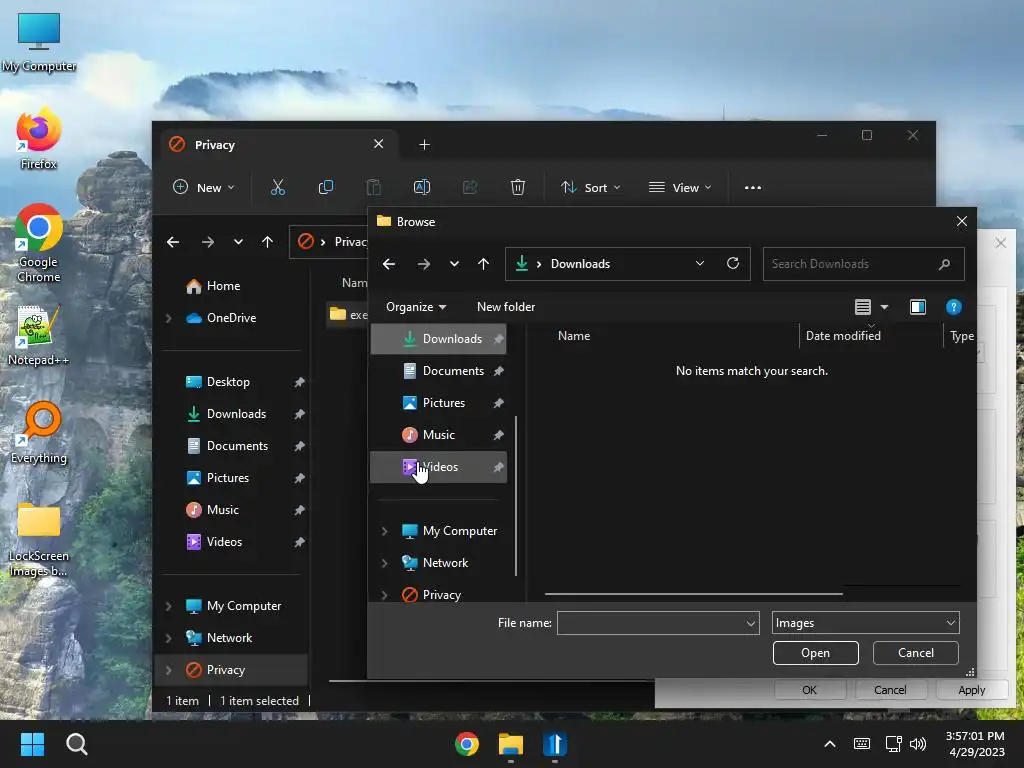Go back in the Browse dialog
1024x768 pixels.
389,264
